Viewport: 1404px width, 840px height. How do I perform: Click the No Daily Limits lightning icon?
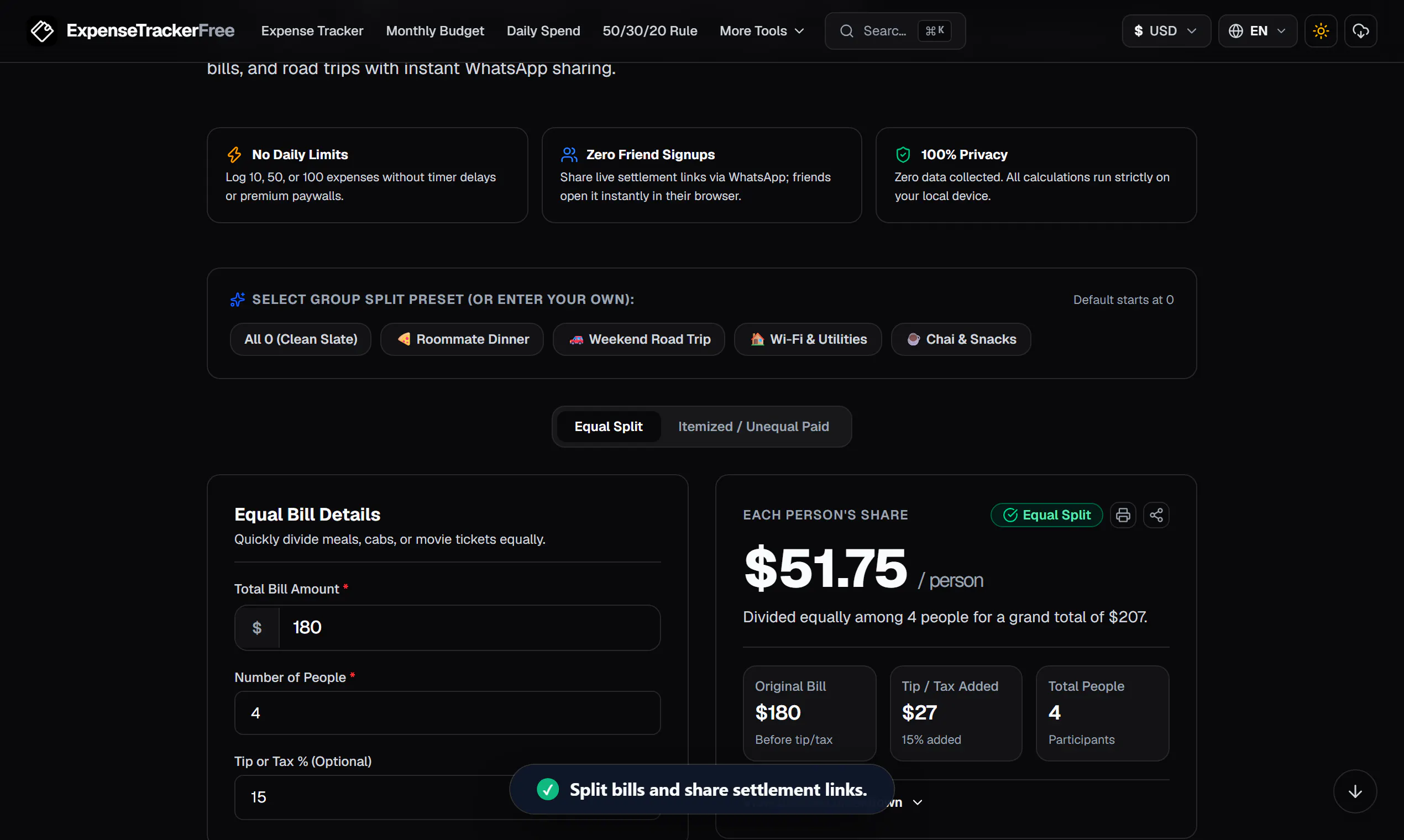234,154
